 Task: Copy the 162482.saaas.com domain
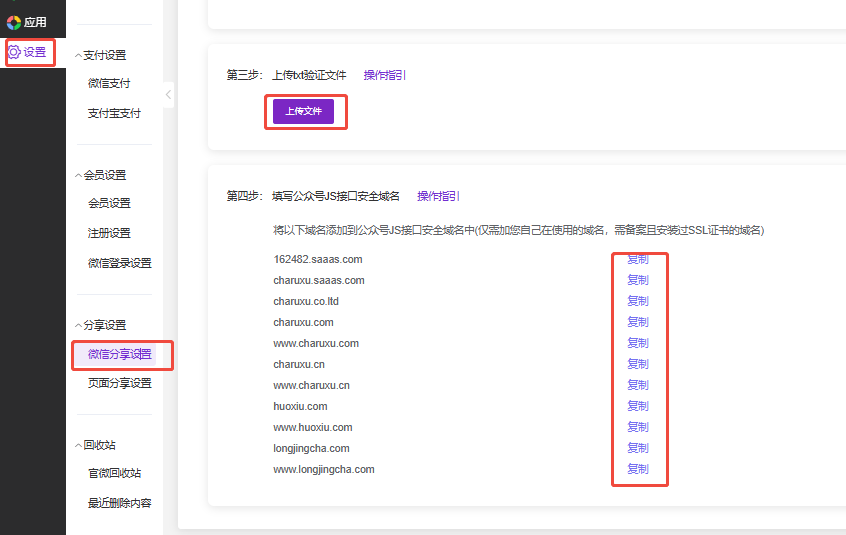point(637,259)
